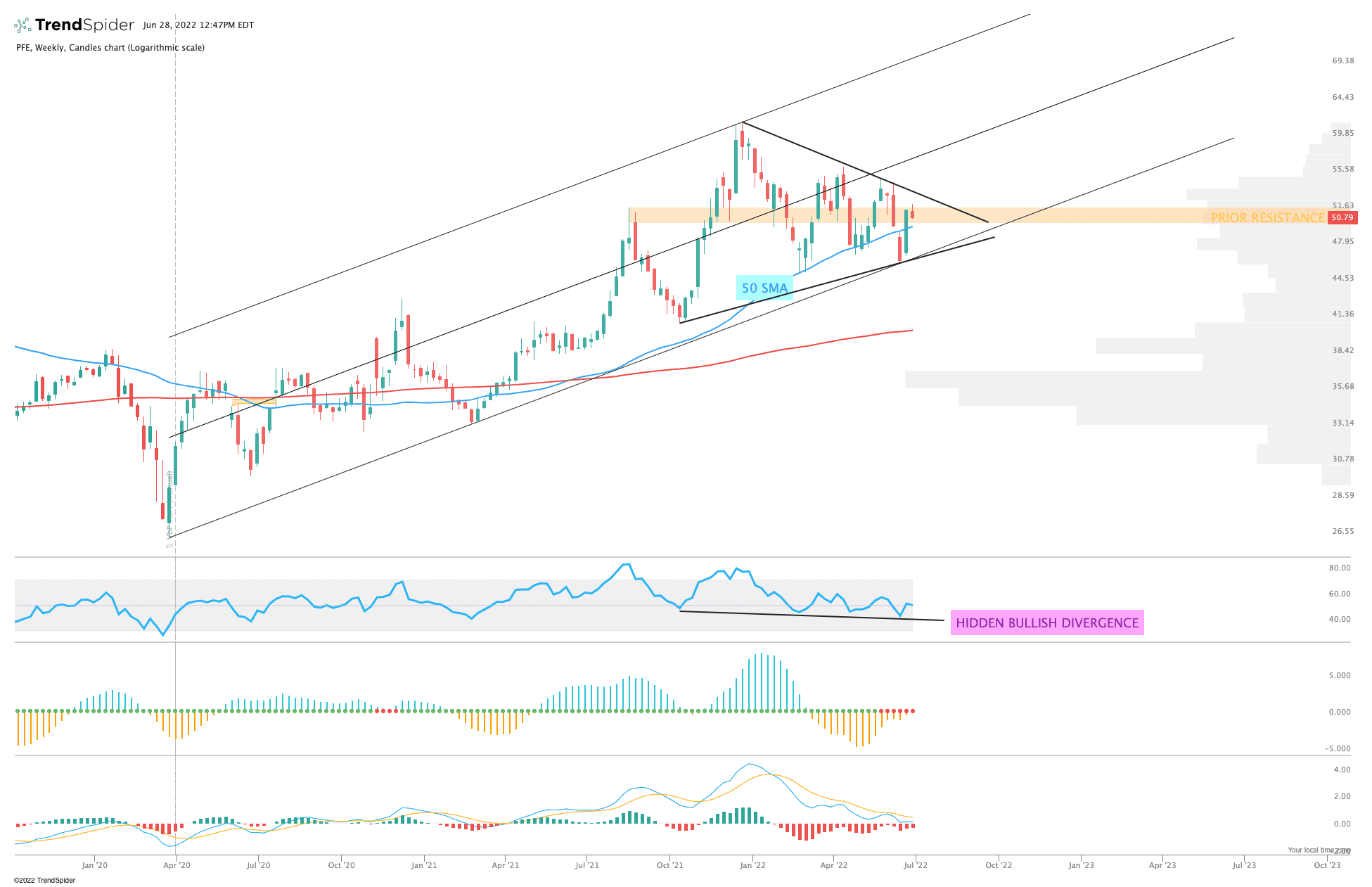Select the red 200 SMA line end
Viewport: 1372px width, 887px height.
[911, 330]
